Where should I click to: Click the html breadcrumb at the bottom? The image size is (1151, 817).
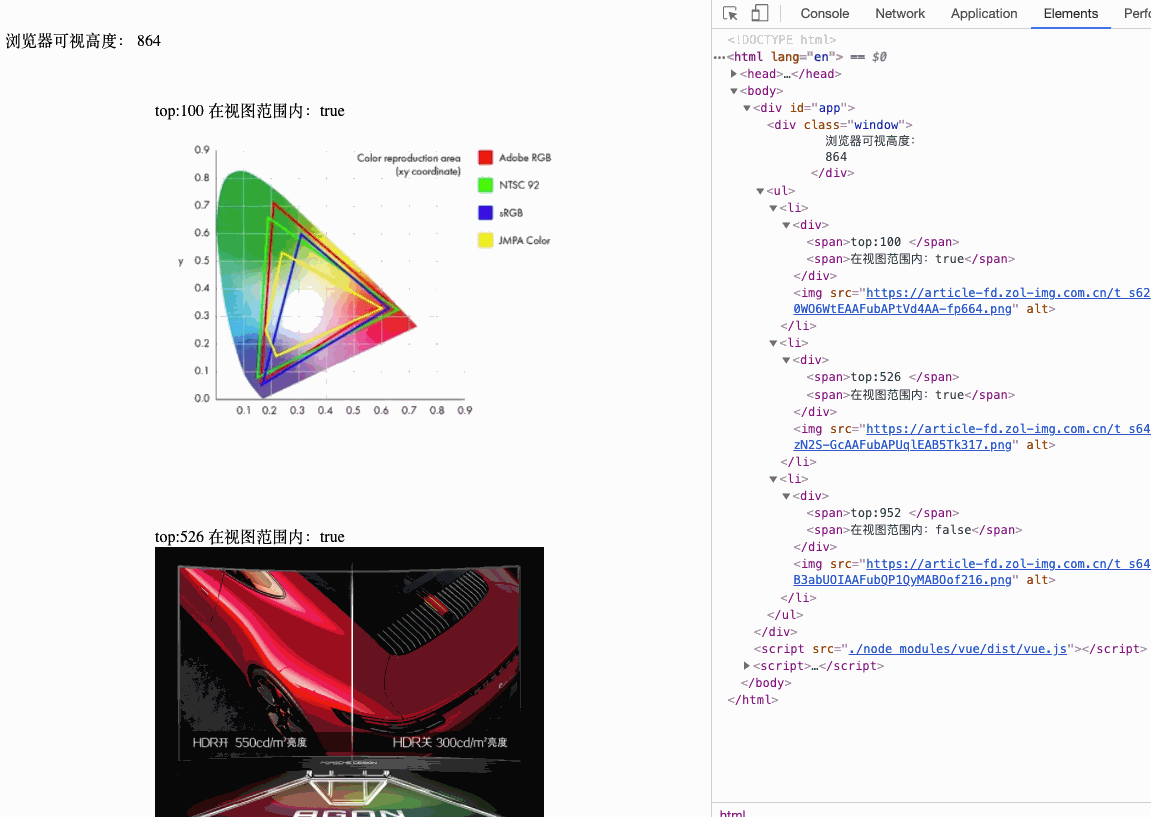(733, 812)
